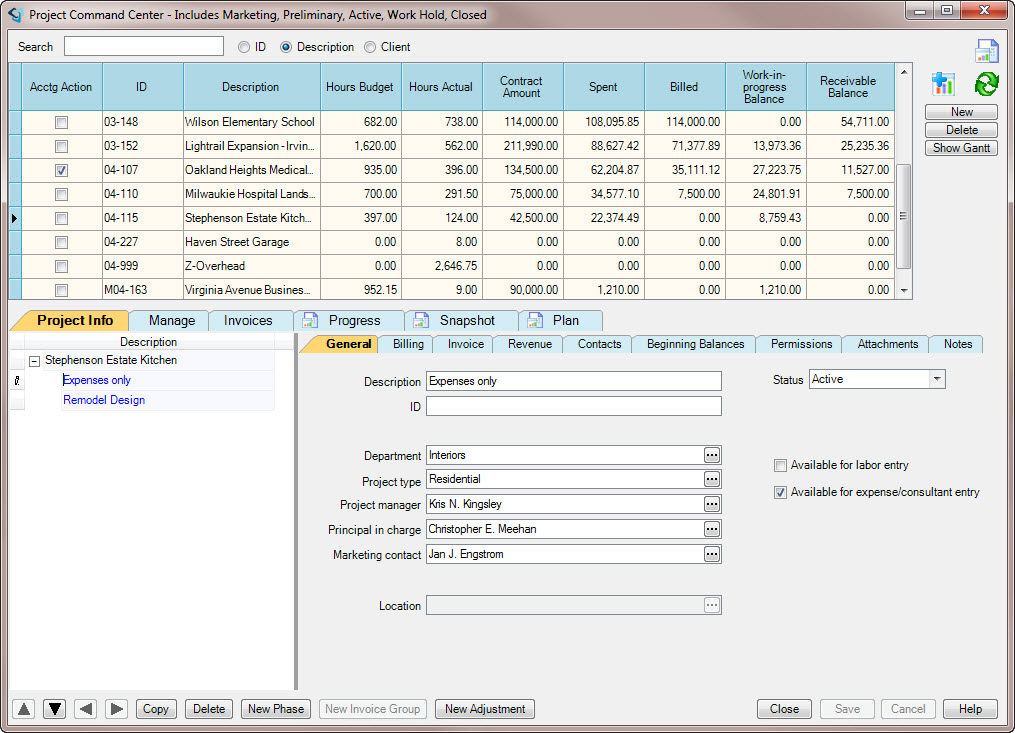Click the move up arrow button
Screen dimensions: 1015x733
pos(25,709)
